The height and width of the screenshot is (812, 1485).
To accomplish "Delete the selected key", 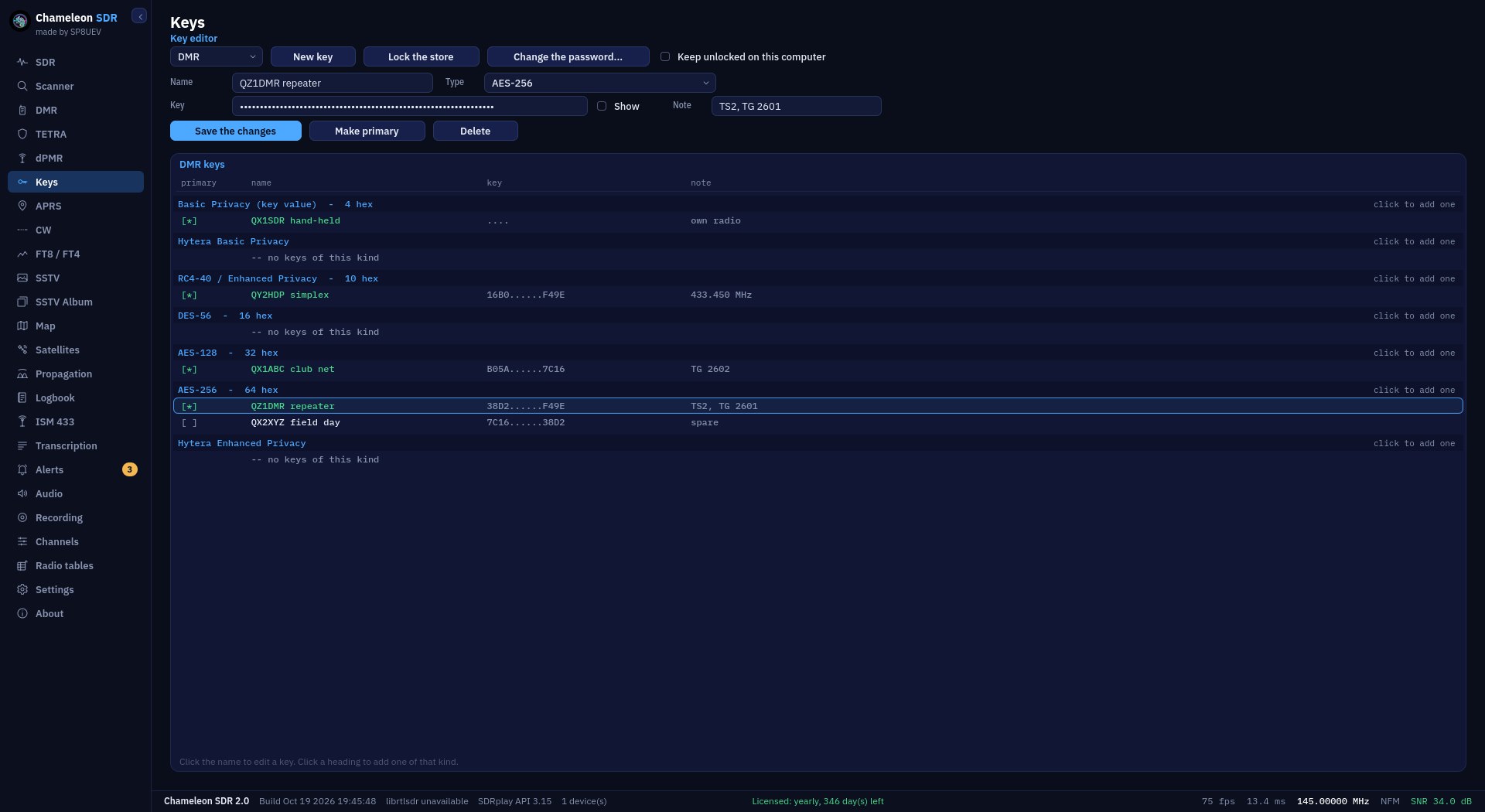I will (476, 131).
